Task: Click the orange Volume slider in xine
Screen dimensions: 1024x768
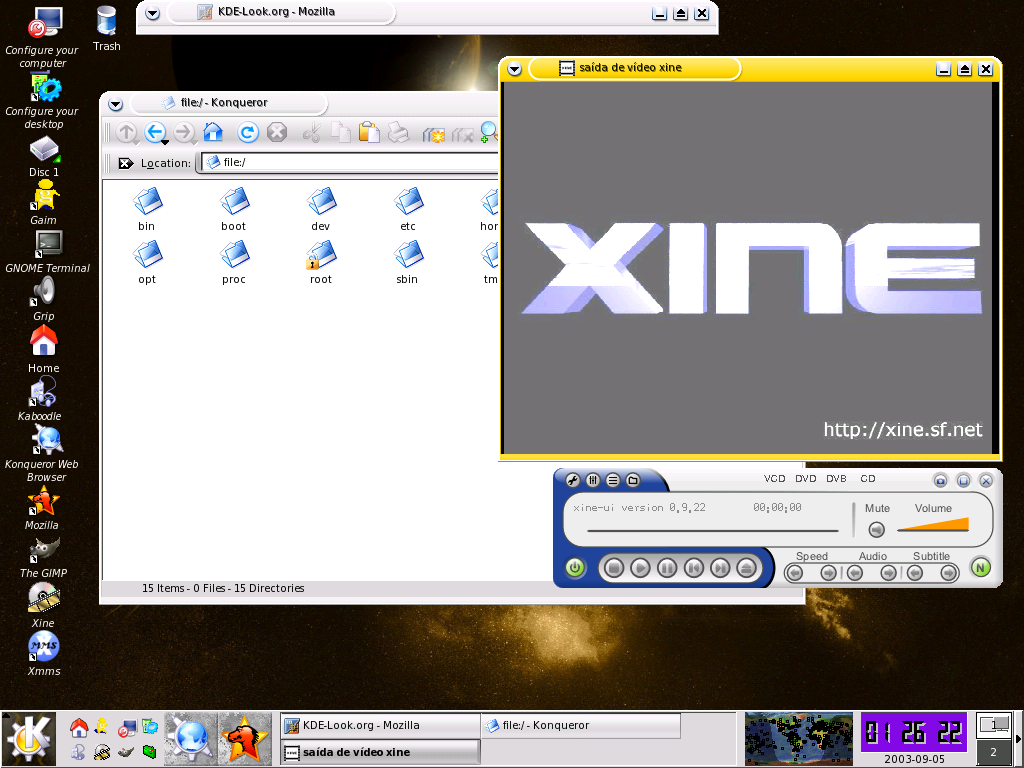Action: pyautogui.click(x=933, y=524)
